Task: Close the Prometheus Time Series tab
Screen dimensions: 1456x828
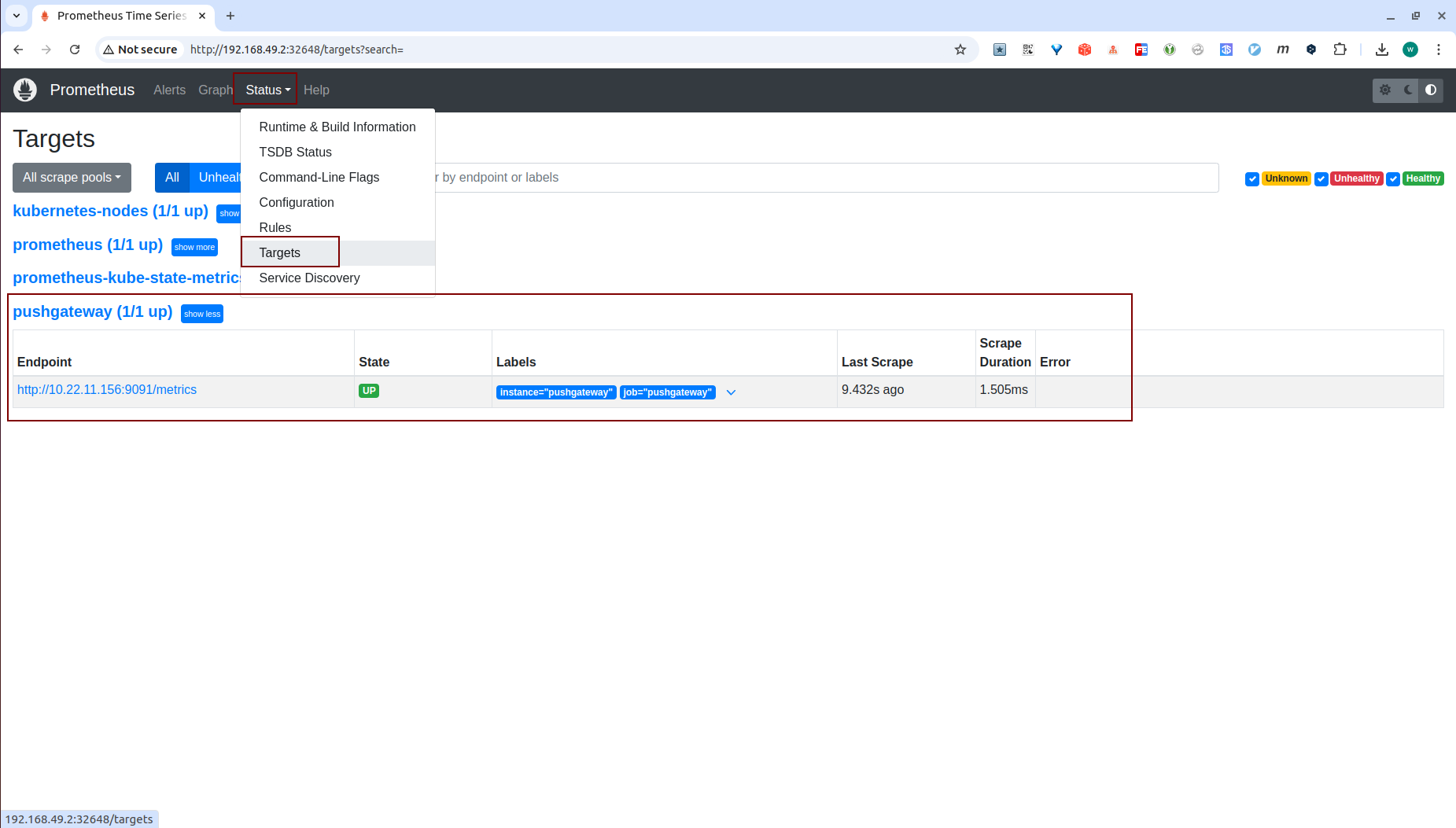Action: click(202, 16)
